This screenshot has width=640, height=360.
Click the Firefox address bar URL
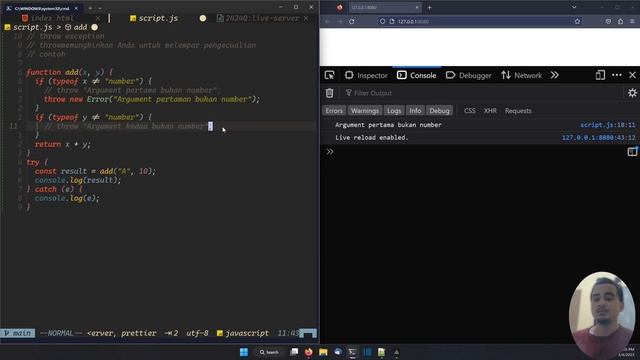click(x=413, y=21)
